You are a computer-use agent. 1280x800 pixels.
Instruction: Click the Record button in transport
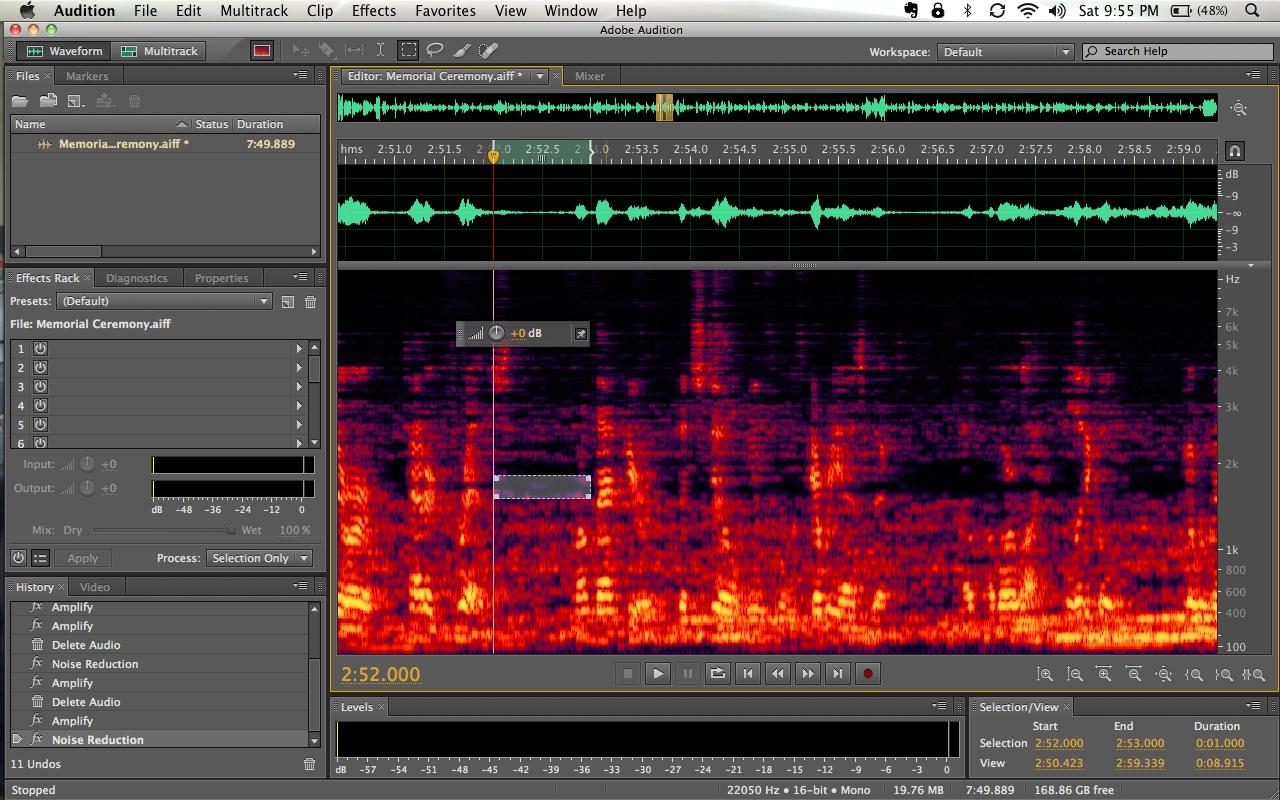pos(867,674)
